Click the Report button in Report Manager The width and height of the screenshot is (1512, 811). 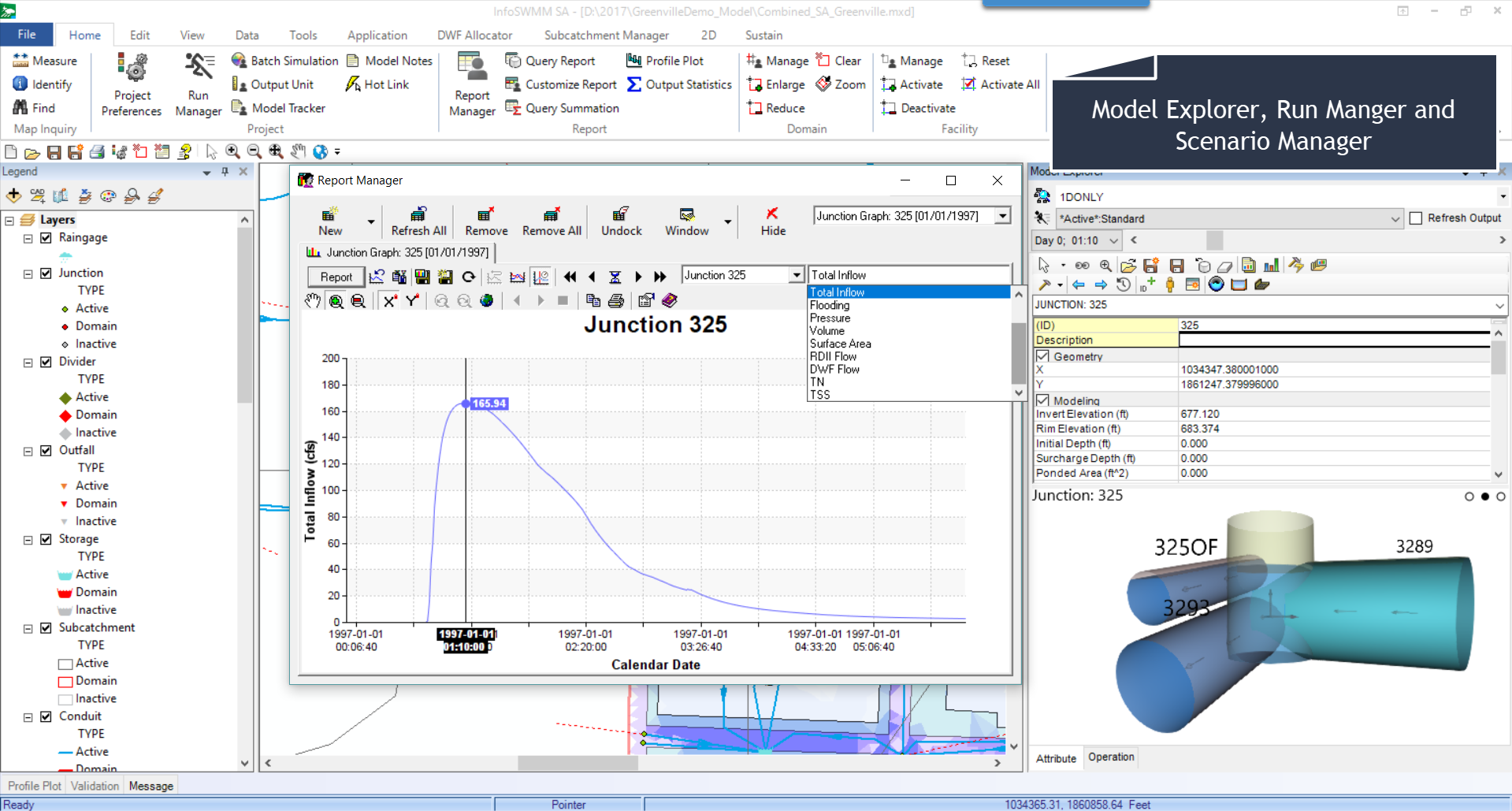pos(336,277)
